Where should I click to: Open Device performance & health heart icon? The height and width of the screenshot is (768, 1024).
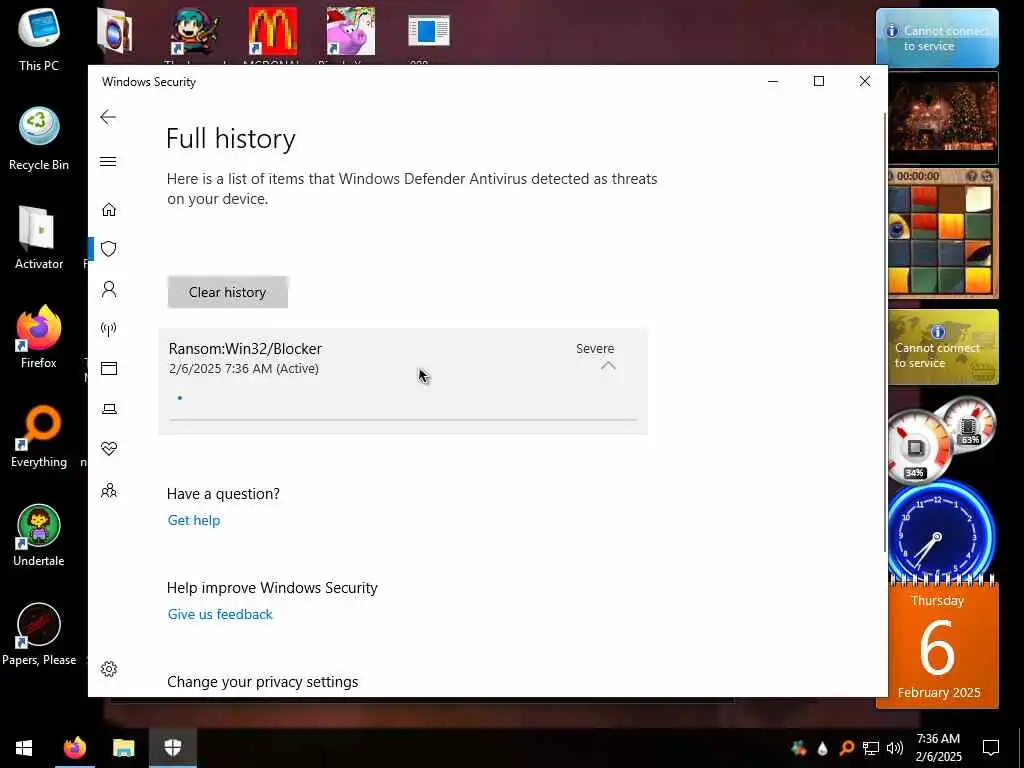click(x=108, y=449)
